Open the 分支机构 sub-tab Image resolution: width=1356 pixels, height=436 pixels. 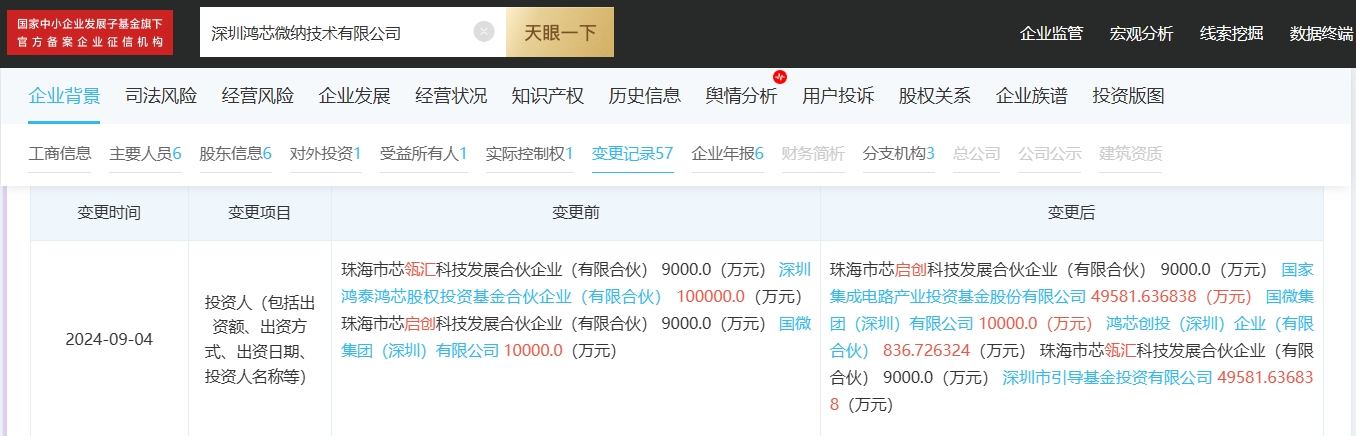898,153
